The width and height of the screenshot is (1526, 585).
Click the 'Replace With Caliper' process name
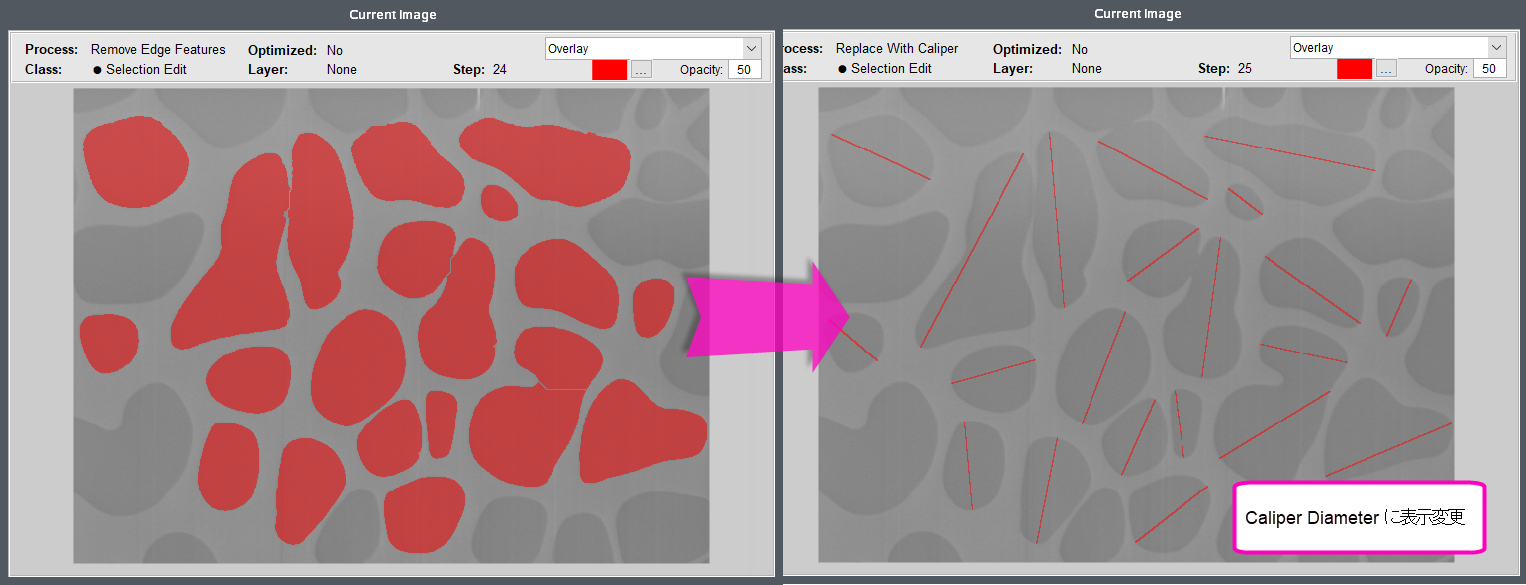(x=896, y=49)
